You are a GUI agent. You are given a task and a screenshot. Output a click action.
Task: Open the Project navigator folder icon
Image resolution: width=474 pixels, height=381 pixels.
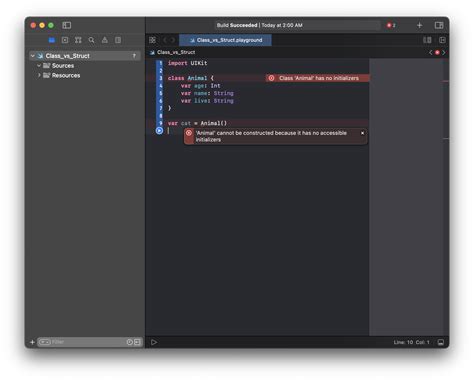(52, 40)
